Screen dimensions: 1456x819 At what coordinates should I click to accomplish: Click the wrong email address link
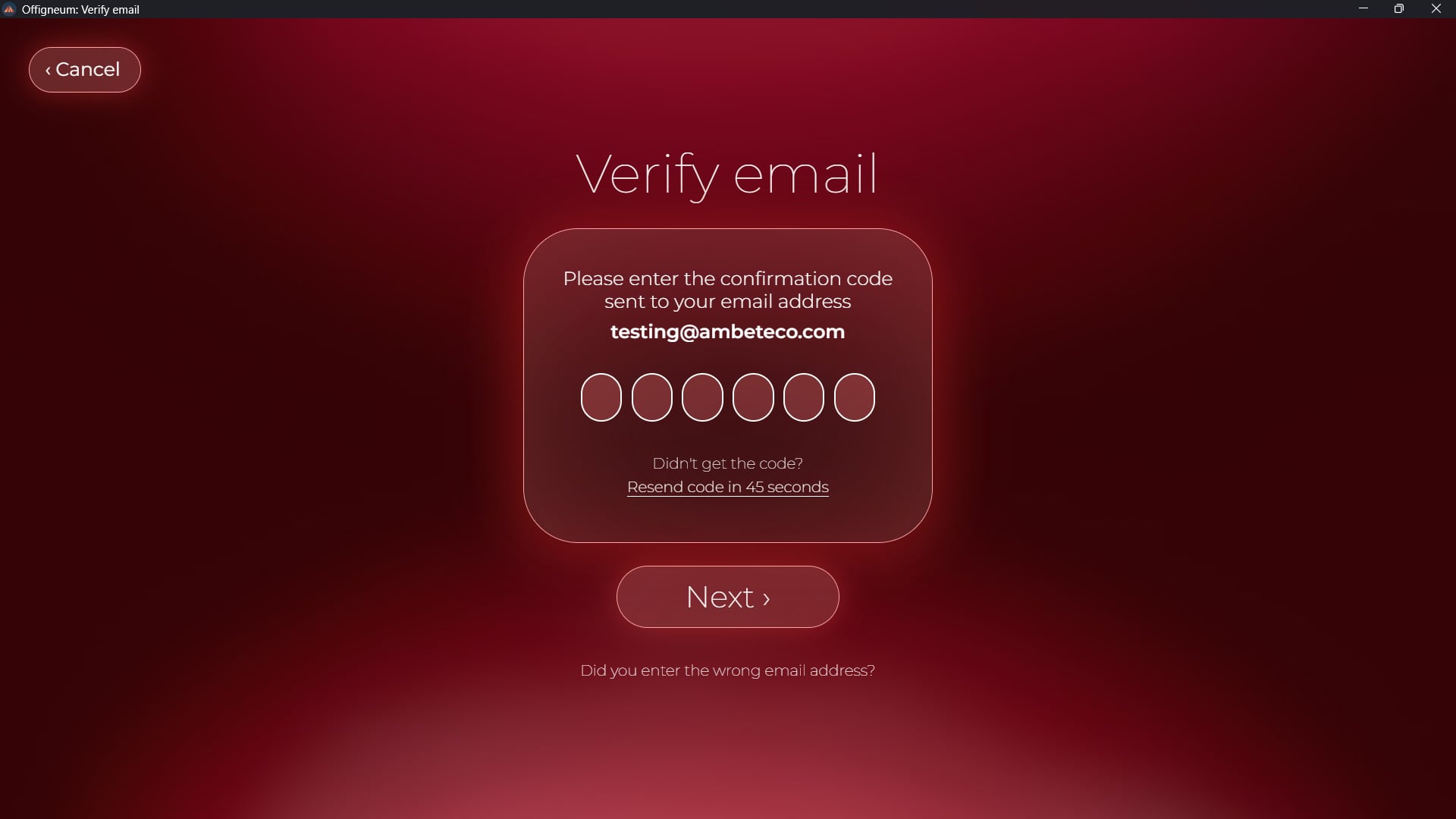[x=727, y=670]
